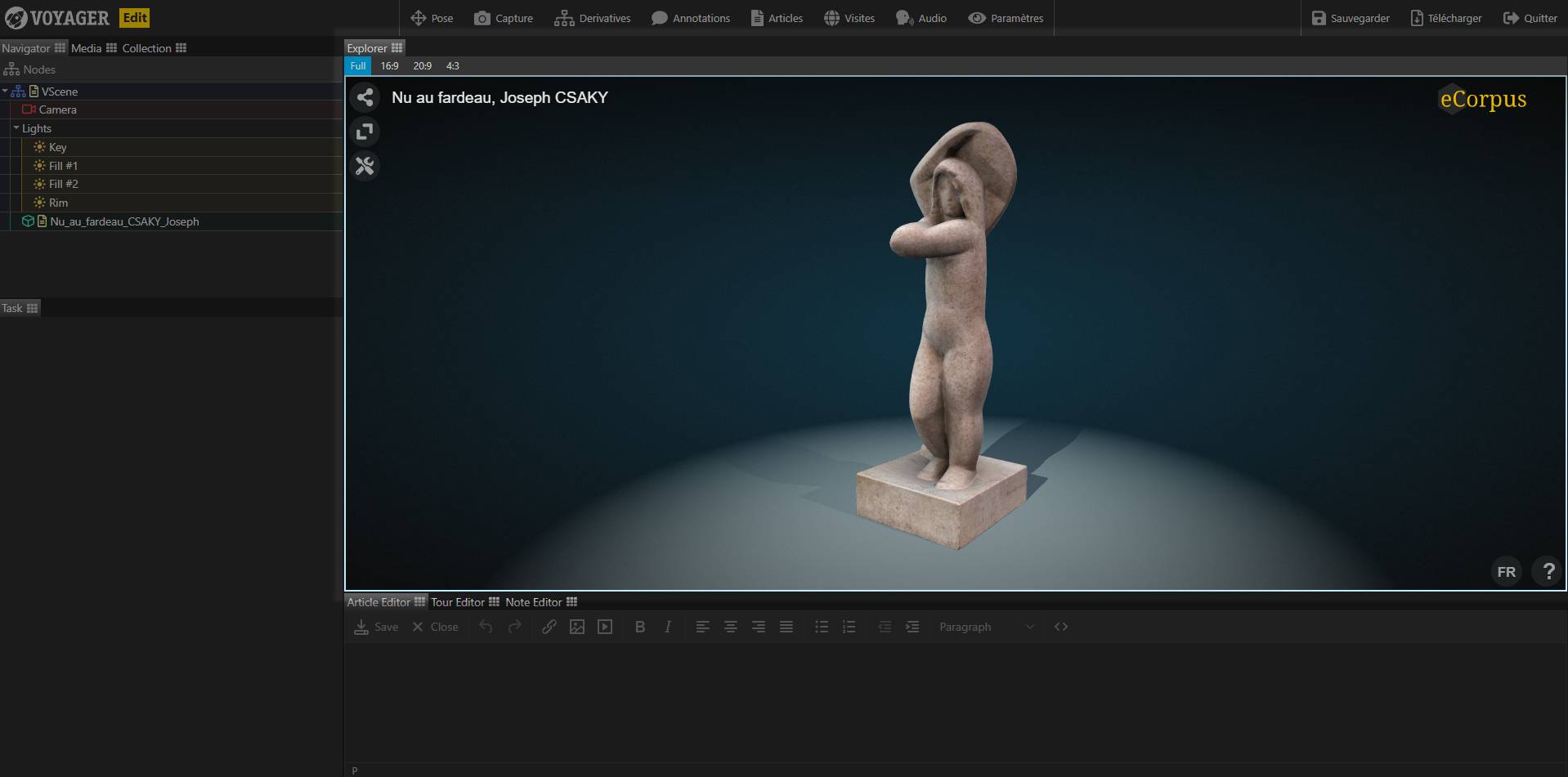The height and width of the screenshot is (777, 1568).
Task: Open the Capture task
Action: click(504, 18)
